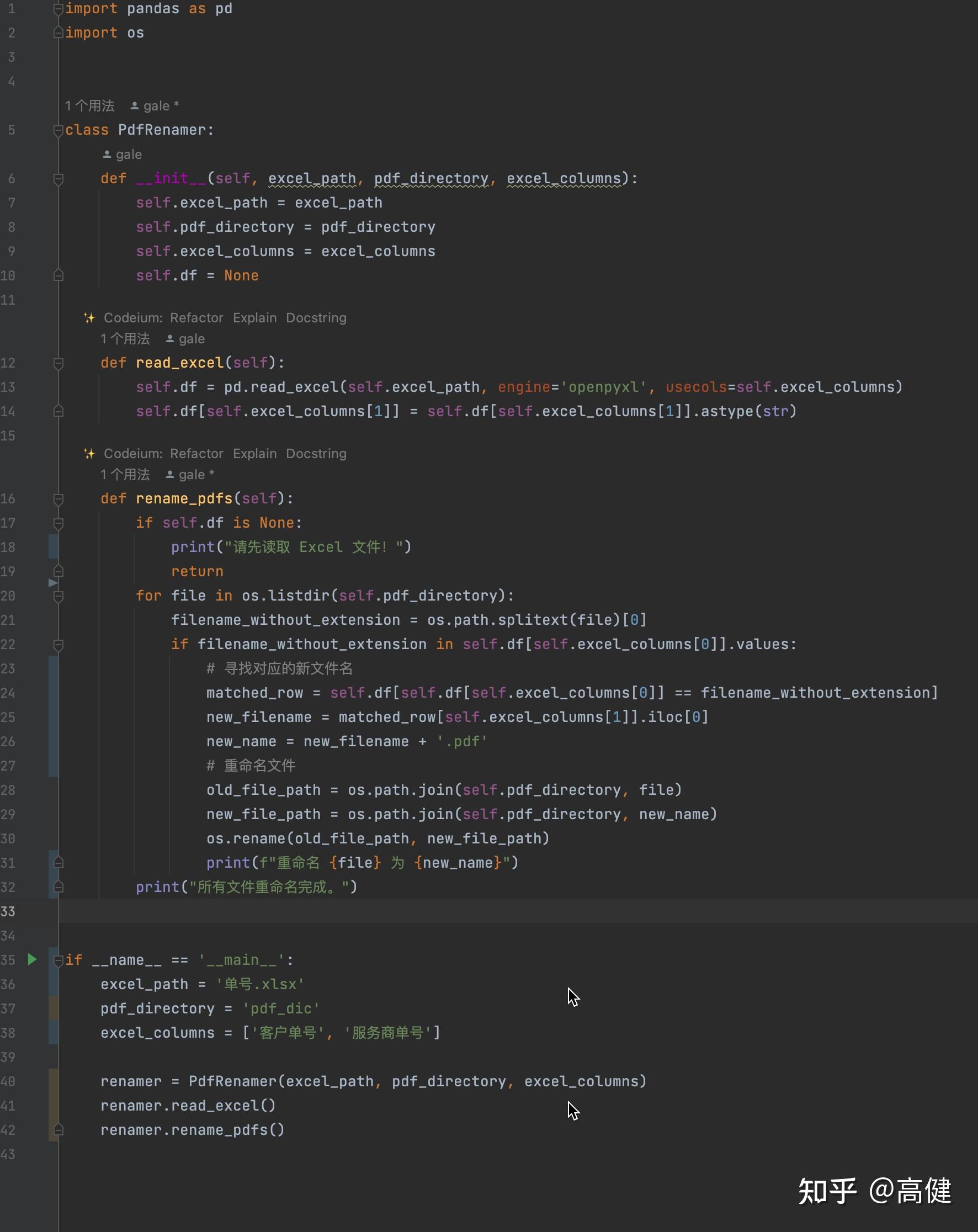Click the 'pdf_directory' parameter in the __init__ signature
Viewport: 978px width, 1232px height.
(x=431, y=179)
